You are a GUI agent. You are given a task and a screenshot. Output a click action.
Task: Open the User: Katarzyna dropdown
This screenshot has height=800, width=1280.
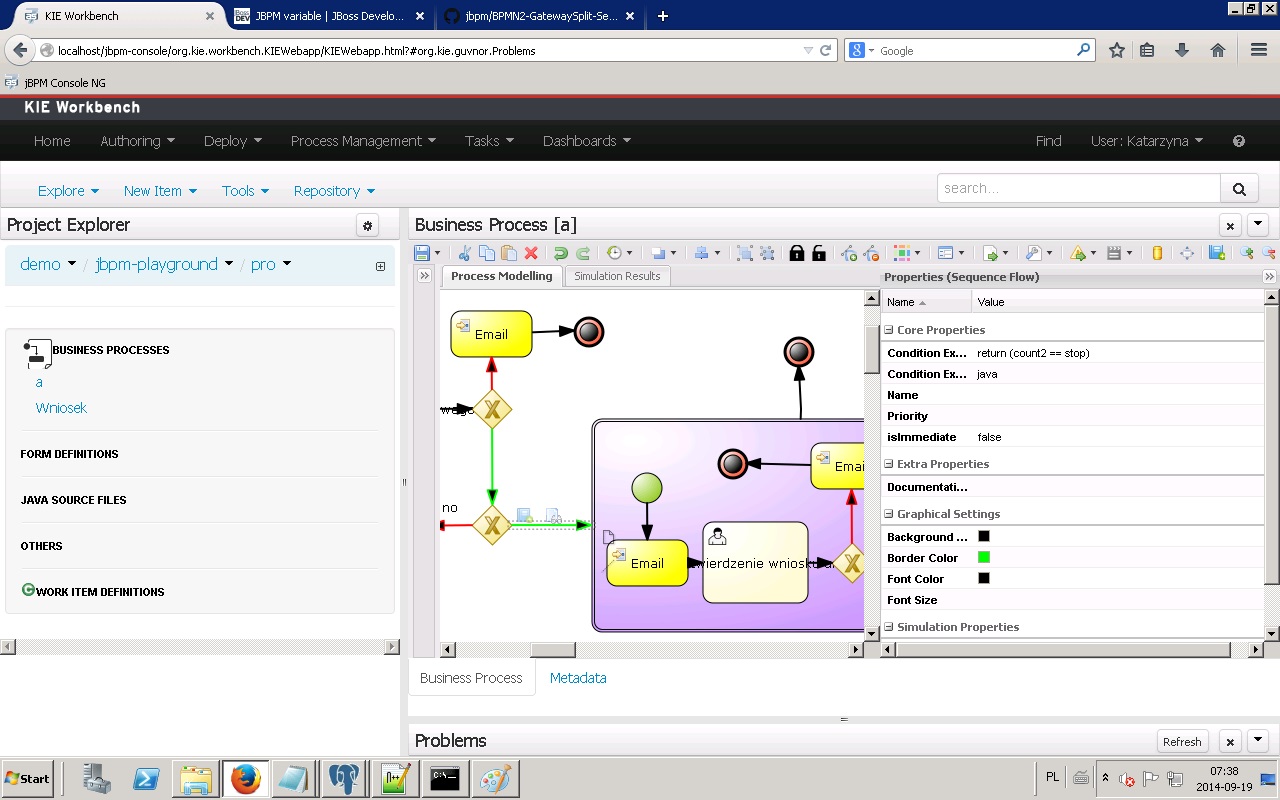pyautogui.click(x=1146, y=141)
